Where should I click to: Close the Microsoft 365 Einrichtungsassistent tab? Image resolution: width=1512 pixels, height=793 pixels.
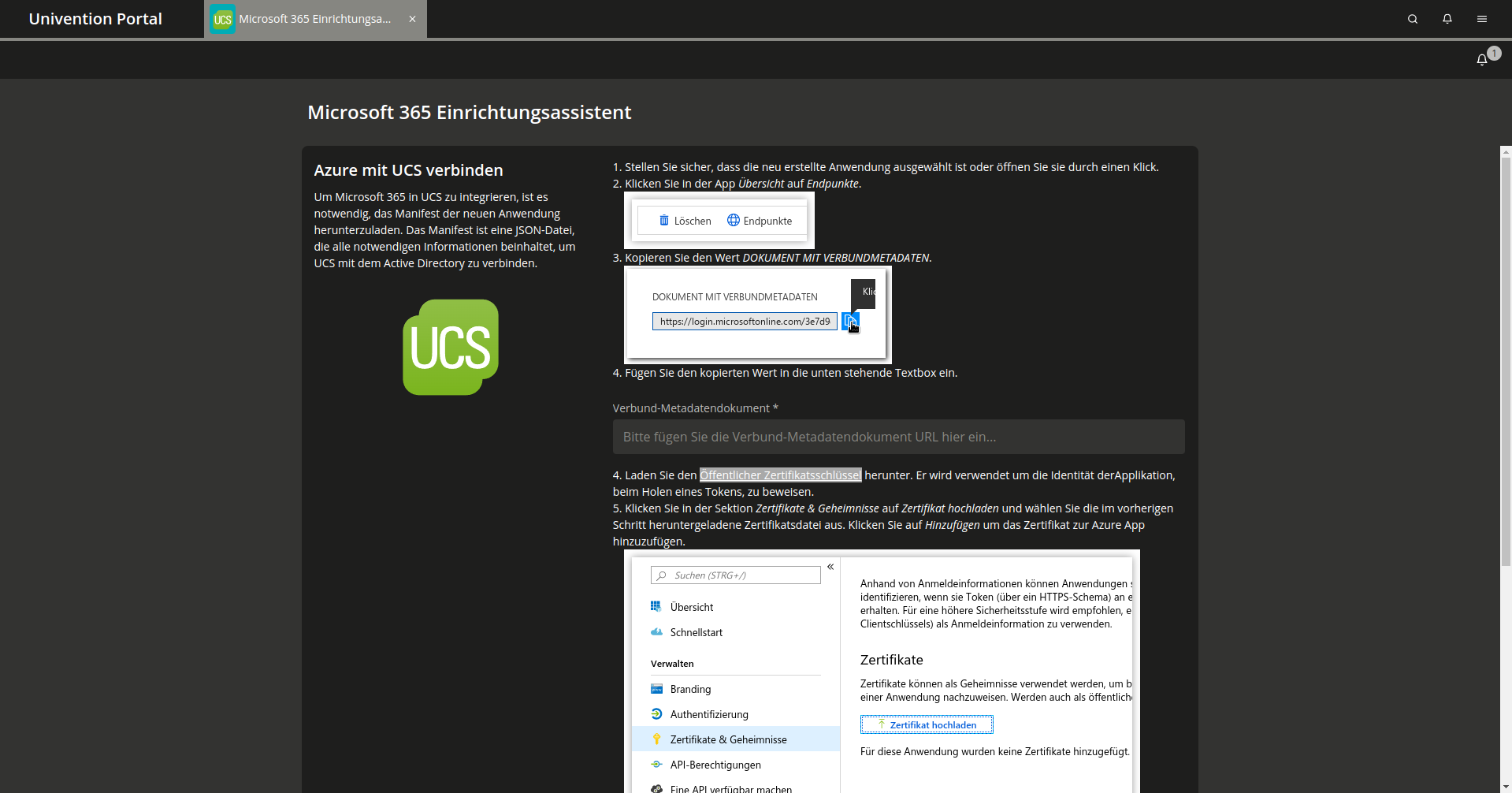click(412, 19)
